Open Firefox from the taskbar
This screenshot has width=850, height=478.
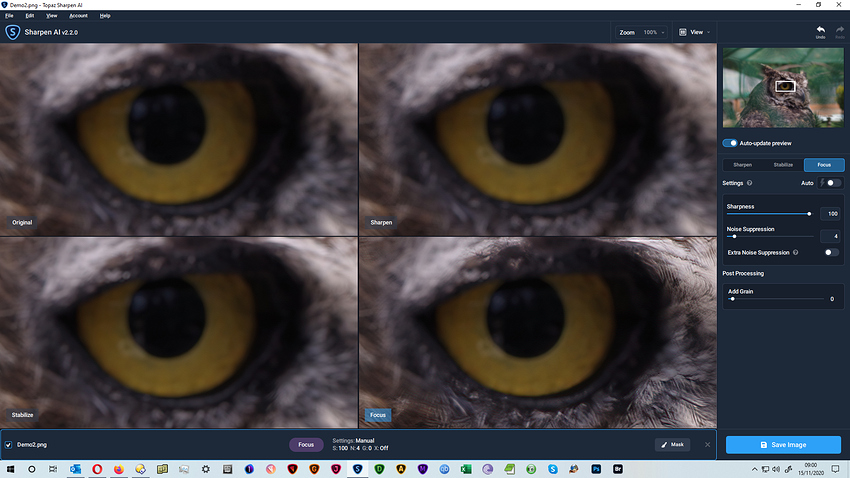(x=119, y=469)
